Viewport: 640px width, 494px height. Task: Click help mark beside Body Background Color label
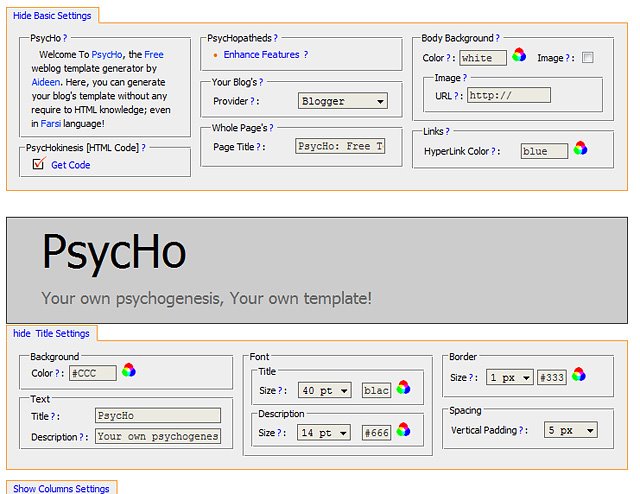tap(448, 58)
